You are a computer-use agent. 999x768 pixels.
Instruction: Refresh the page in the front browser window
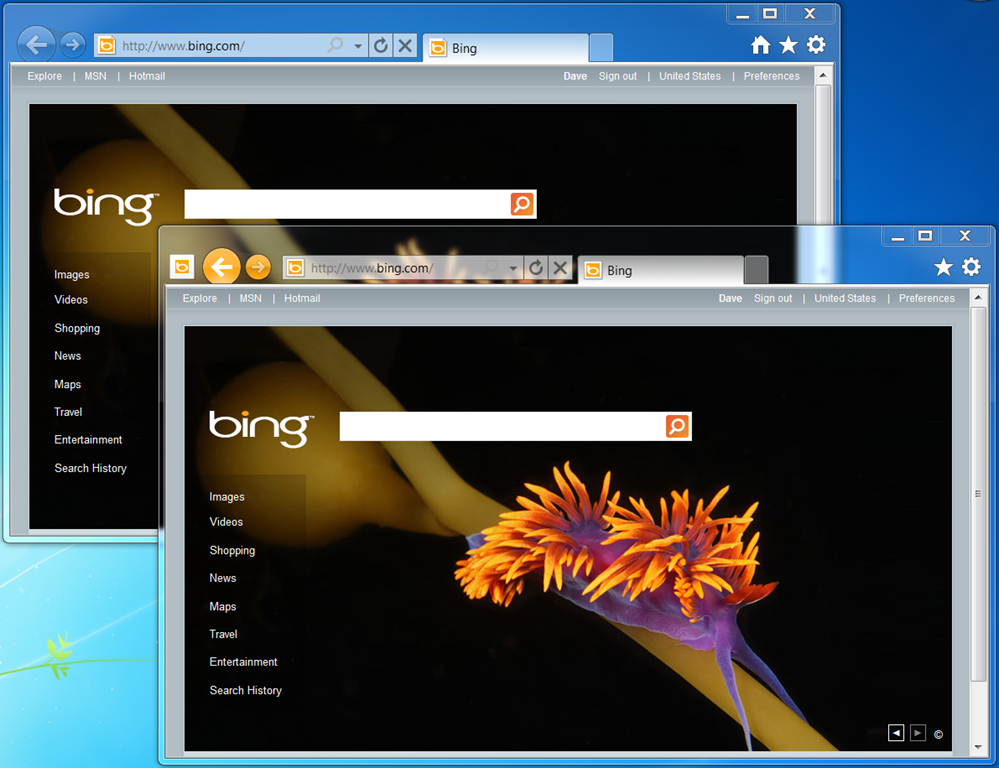coord(536,268)
